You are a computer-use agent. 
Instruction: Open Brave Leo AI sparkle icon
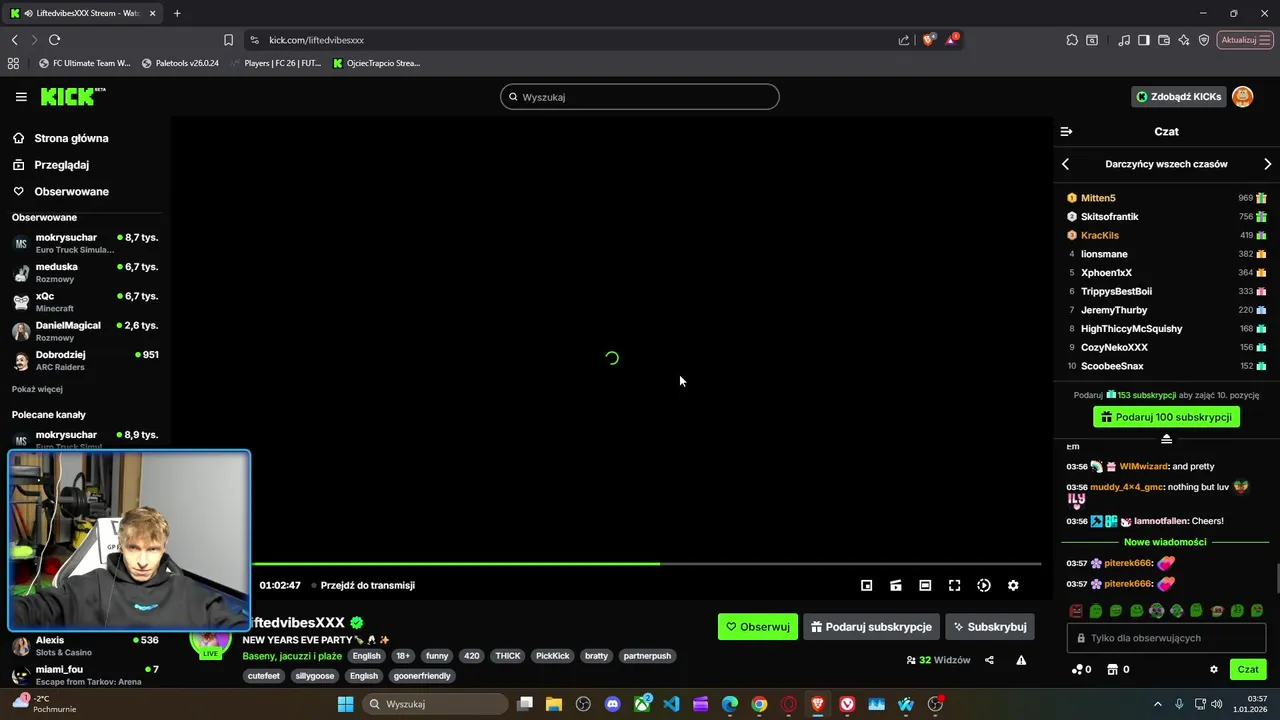(1184, 40)
